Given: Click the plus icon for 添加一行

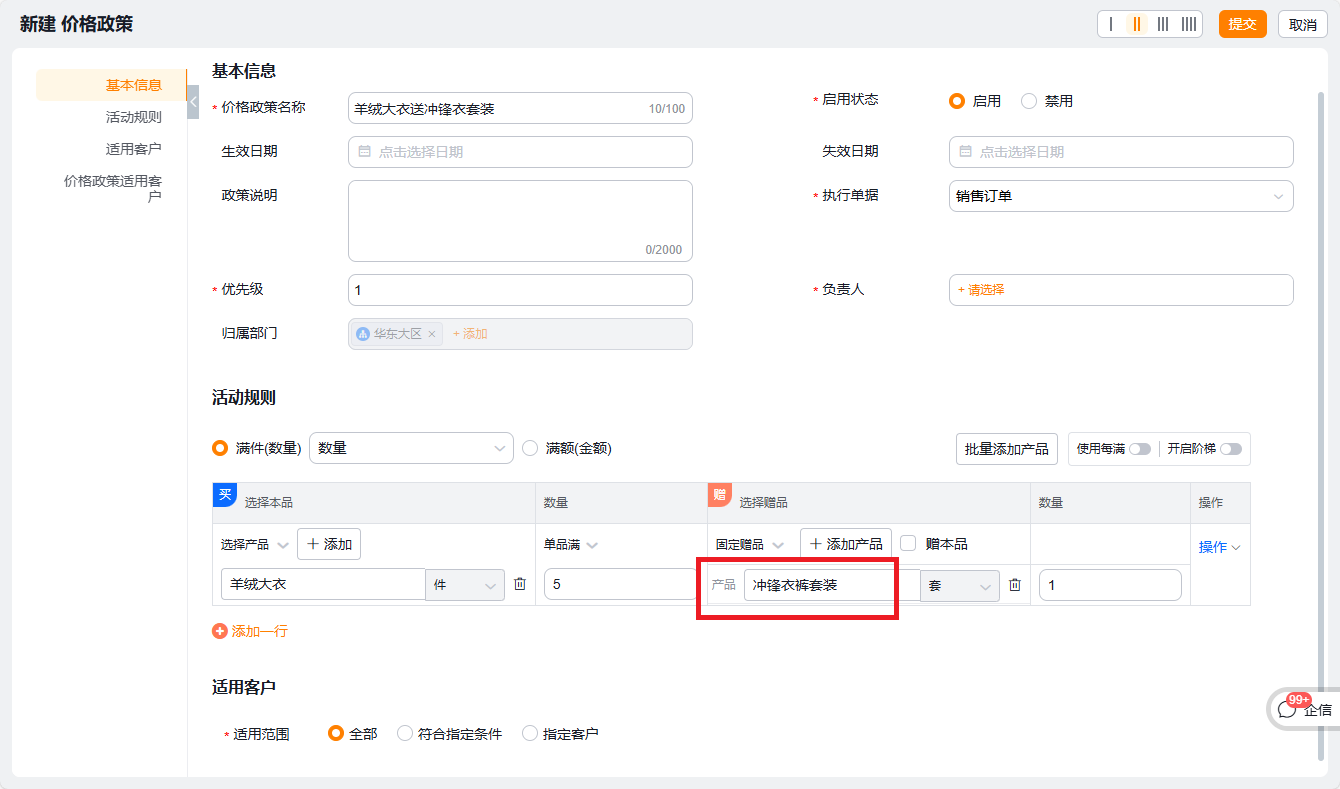Looking at the screenshot, I should pyautogui.click(x=220, y=631).
